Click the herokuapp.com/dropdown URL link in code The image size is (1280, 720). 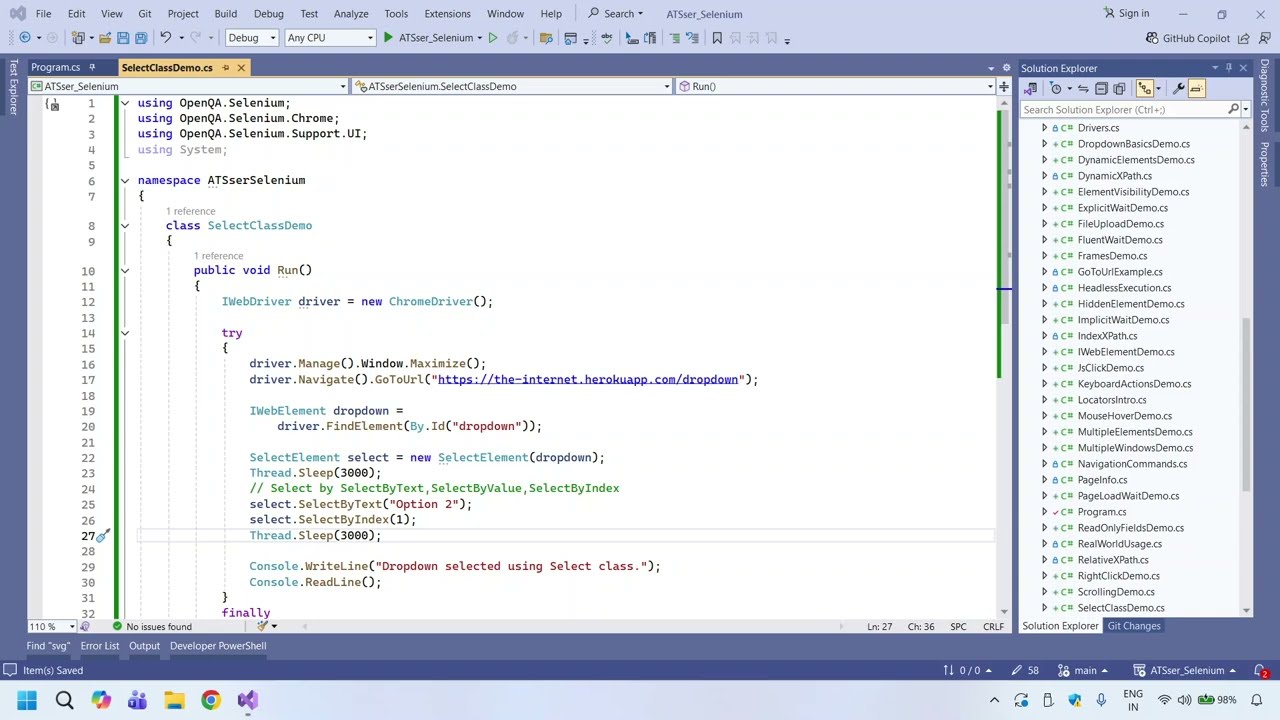point(587,379)
